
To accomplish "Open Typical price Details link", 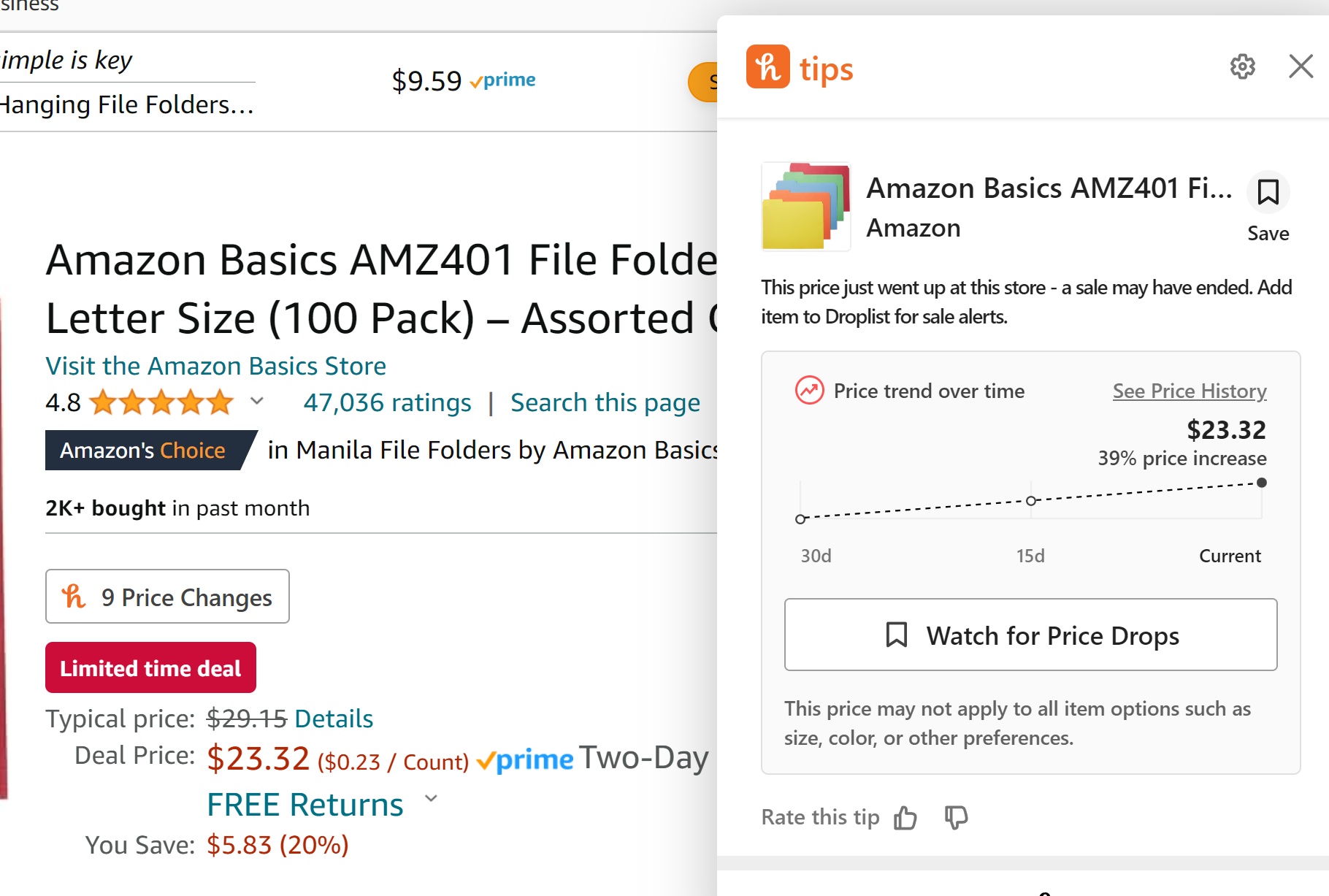I will (334, 719).
